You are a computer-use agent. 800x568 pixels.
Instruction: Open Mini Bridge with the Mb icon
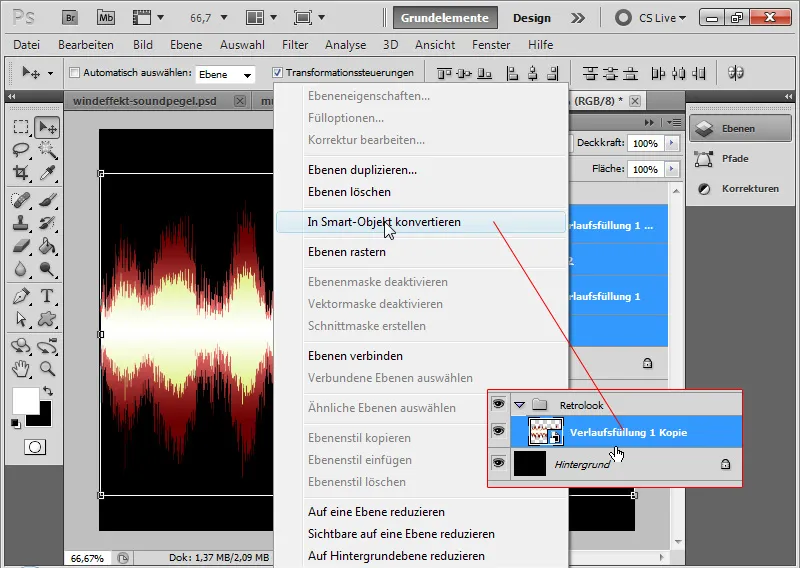[107, 18]
